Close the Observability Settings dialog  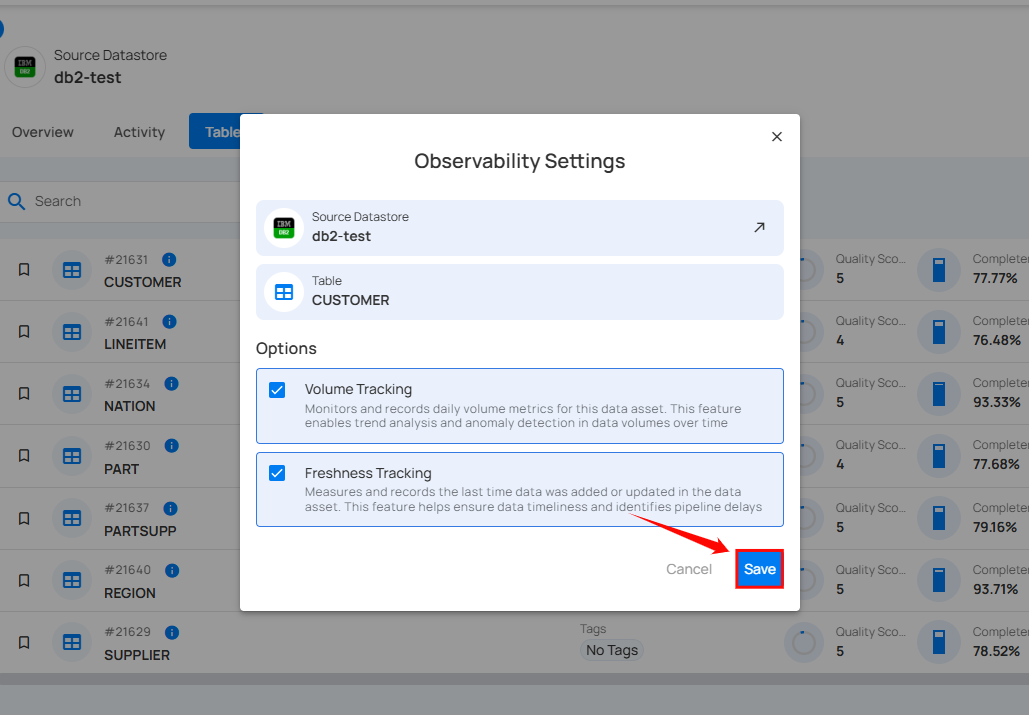point(777,137)
